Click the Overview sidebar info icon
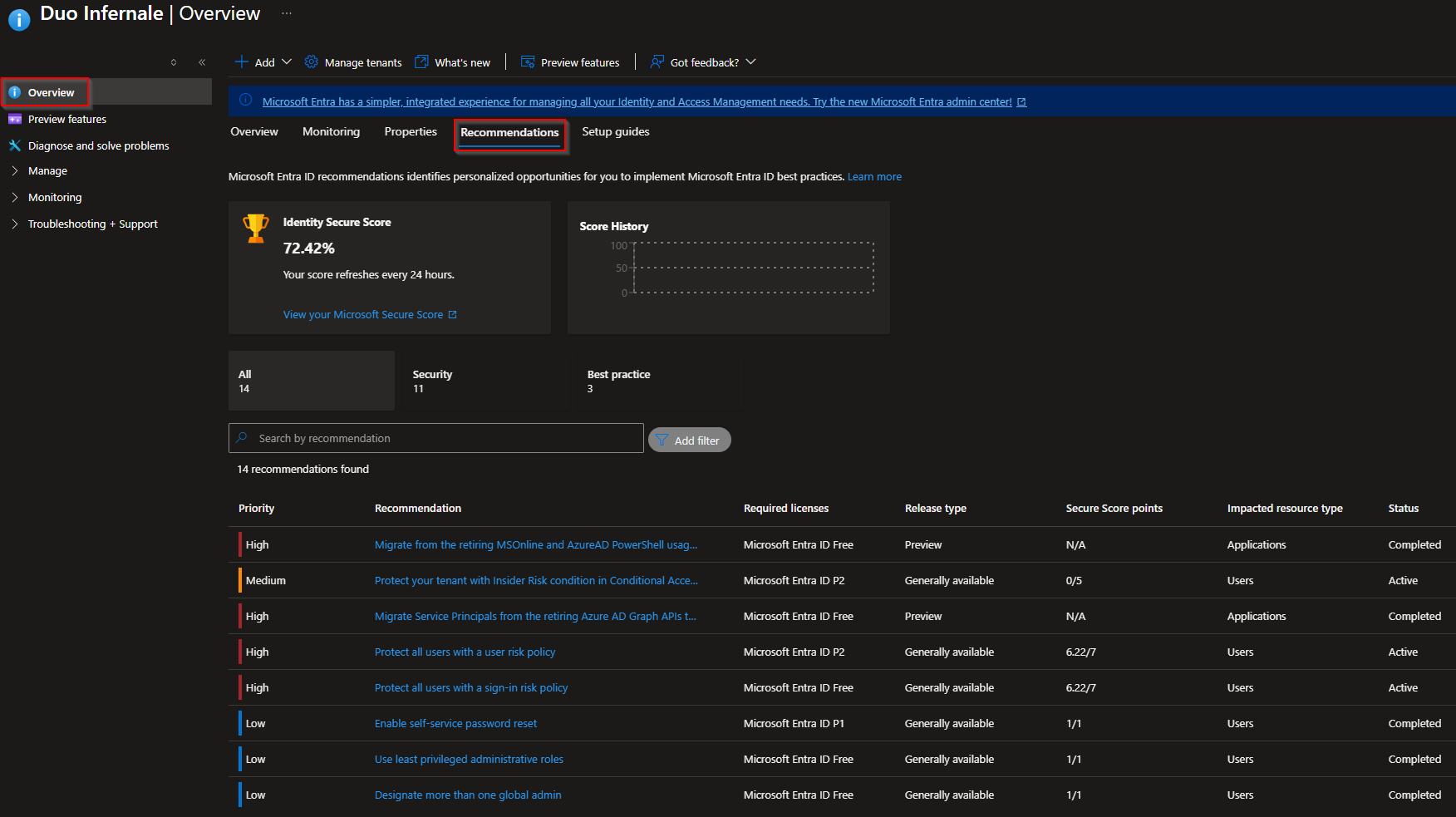Image resolution: width=1456 pixels, height=817 pixels. click(x=15, y=92)
